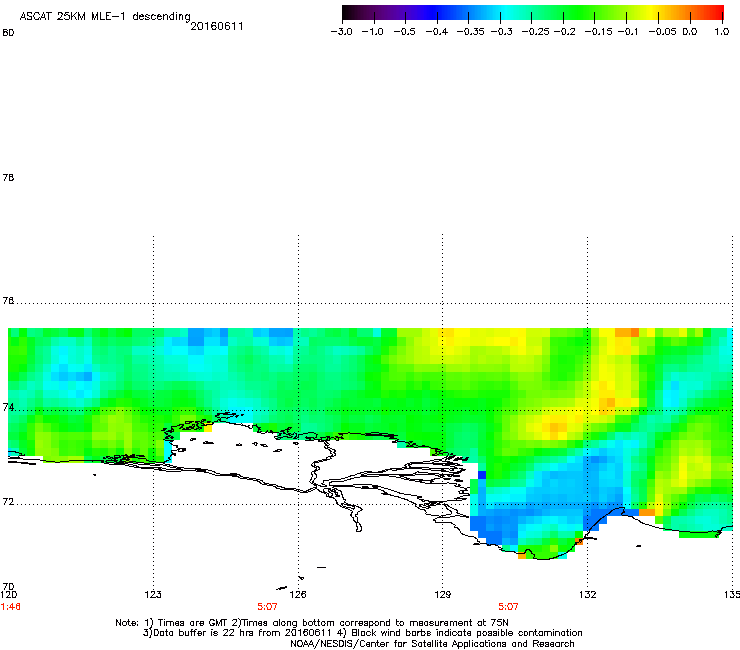Click the red end of the color bar
This screenshot has width=740, height=650.
[717, 13]
